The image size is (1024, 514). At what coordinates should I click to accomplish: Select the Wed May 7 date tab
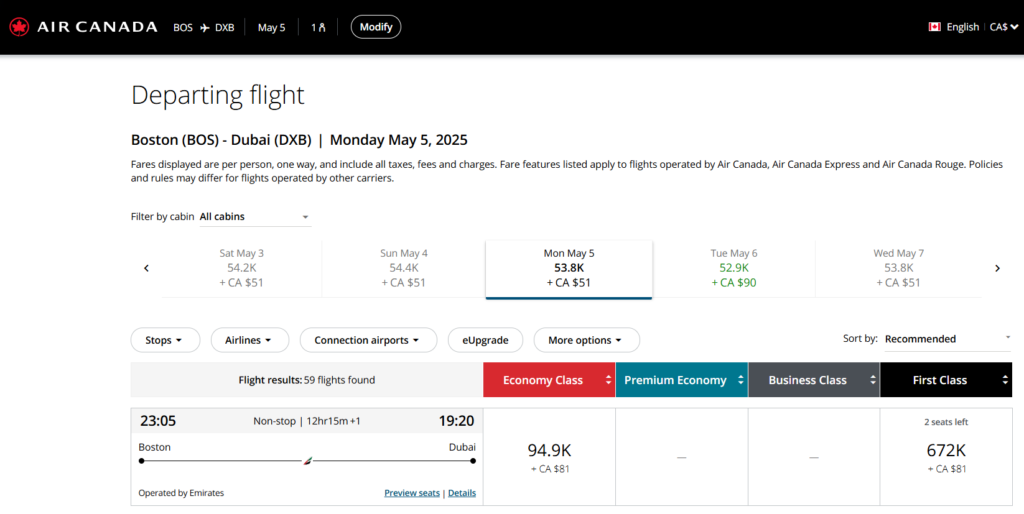click(x=899, y=268)
